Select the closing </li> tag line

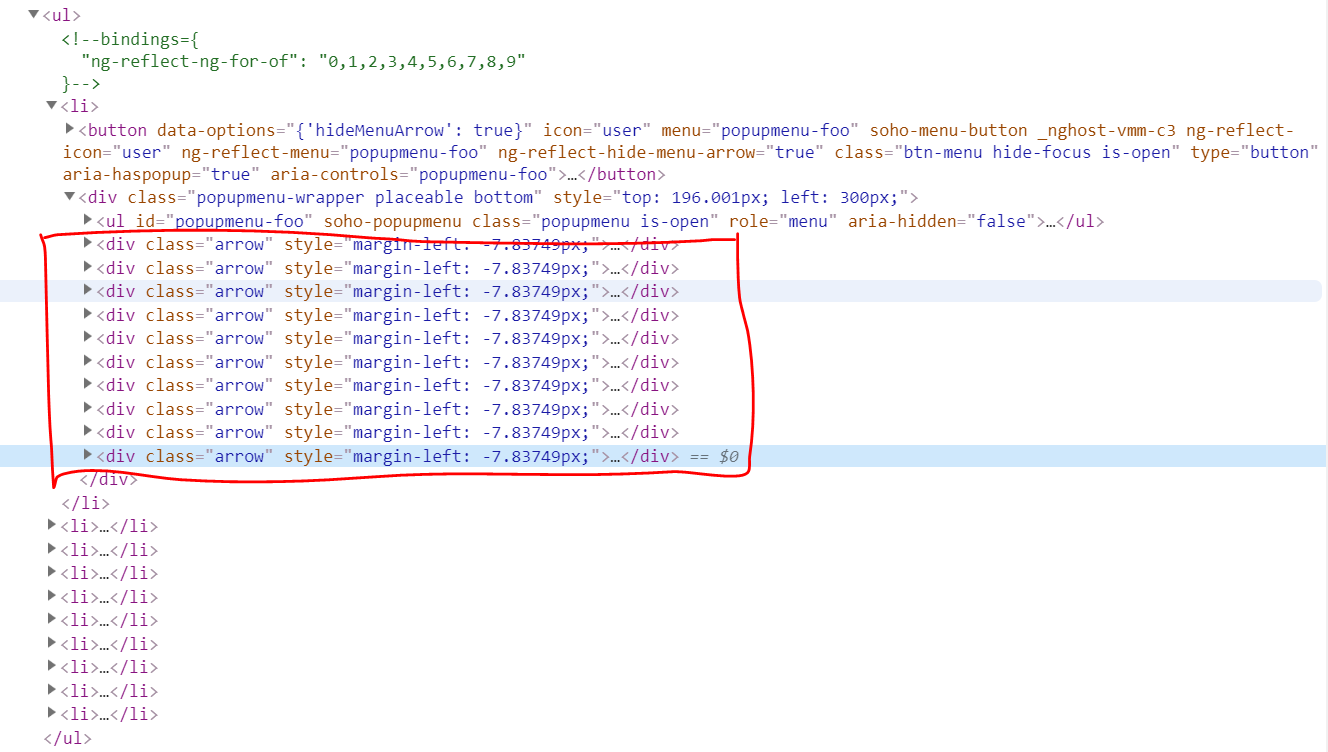click(x=86, y=503)
